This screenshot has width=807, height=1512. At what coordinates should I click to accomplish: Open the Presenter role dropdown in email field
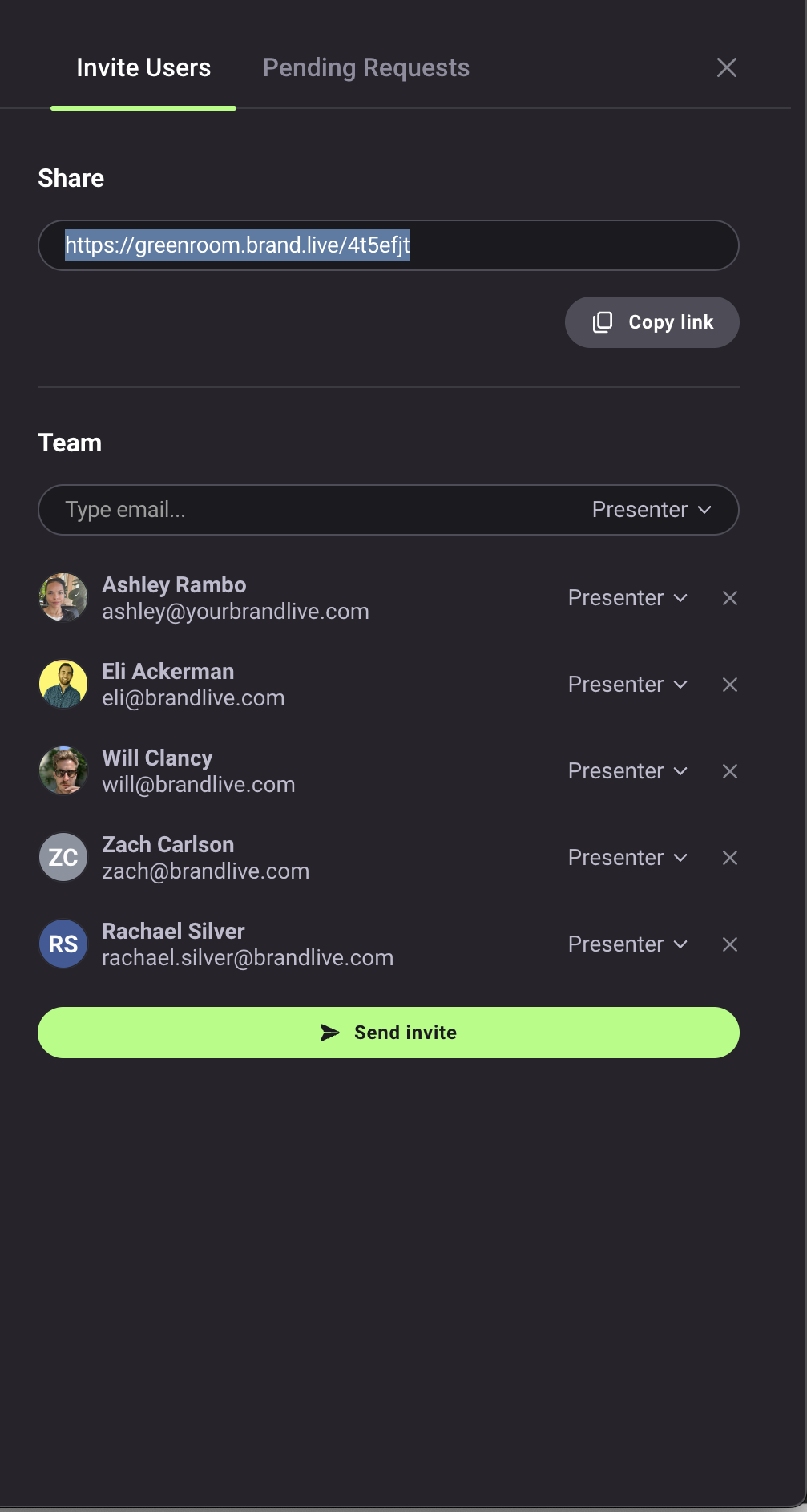pos(652,510)
